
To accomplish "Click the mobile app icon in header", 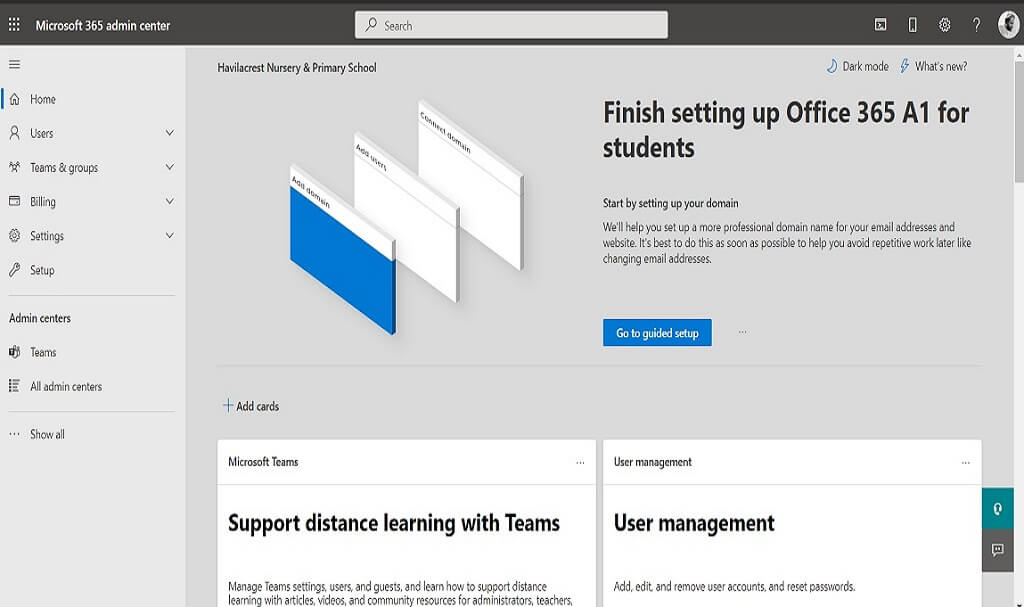I will pos(912,25).
